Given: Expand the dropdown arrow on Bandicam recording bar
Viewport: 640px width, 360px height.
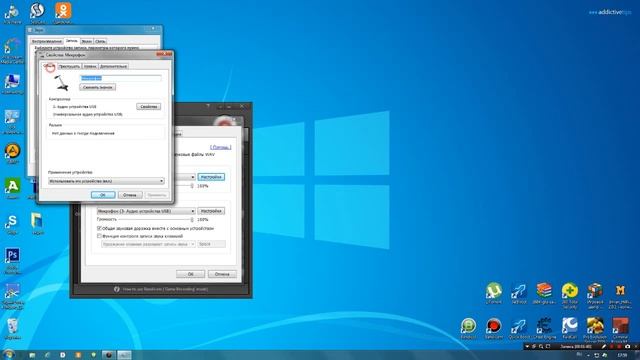Looking at the screenshot, I should [527, 347].
